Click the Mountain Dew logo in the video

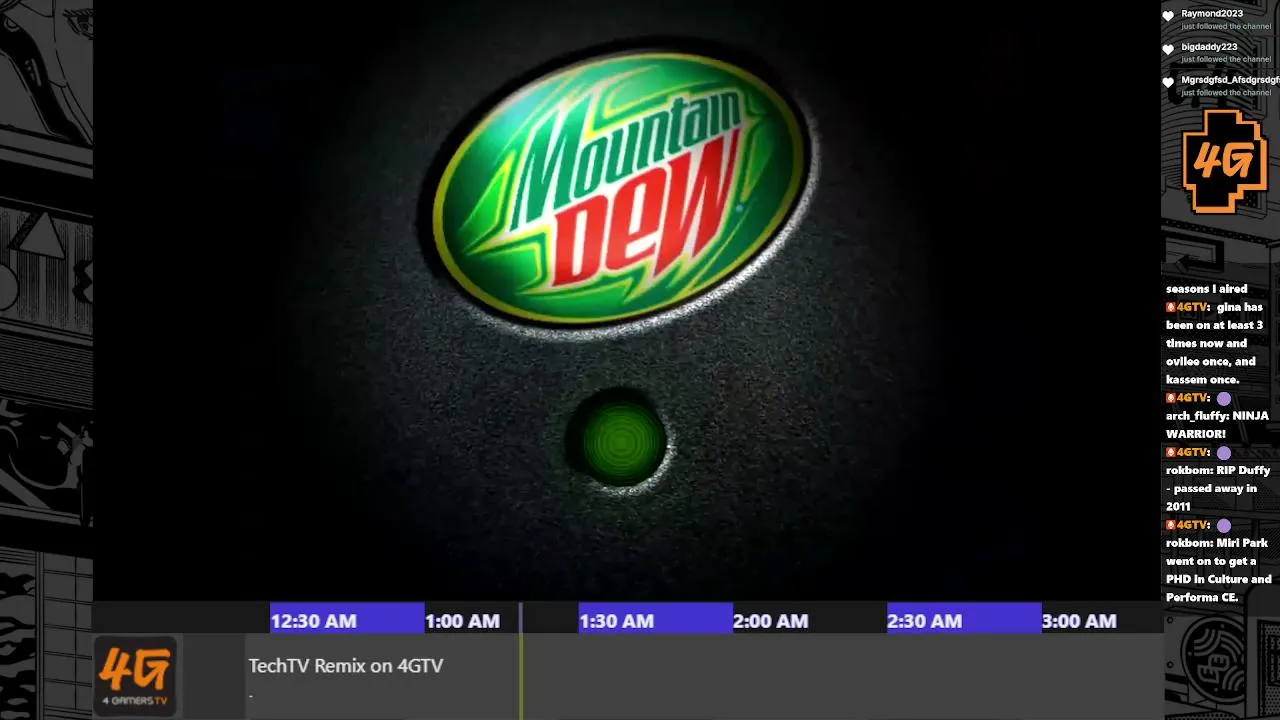[x=620, y=188]
